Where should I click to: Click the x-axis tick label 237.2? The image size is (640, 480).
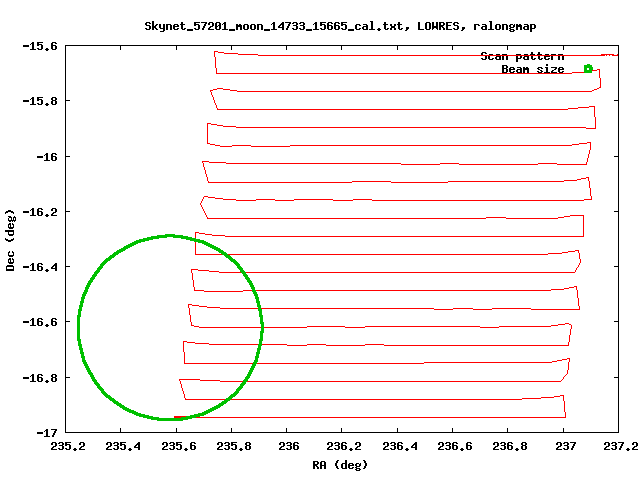pyautogui.click(x=620, y=446)
